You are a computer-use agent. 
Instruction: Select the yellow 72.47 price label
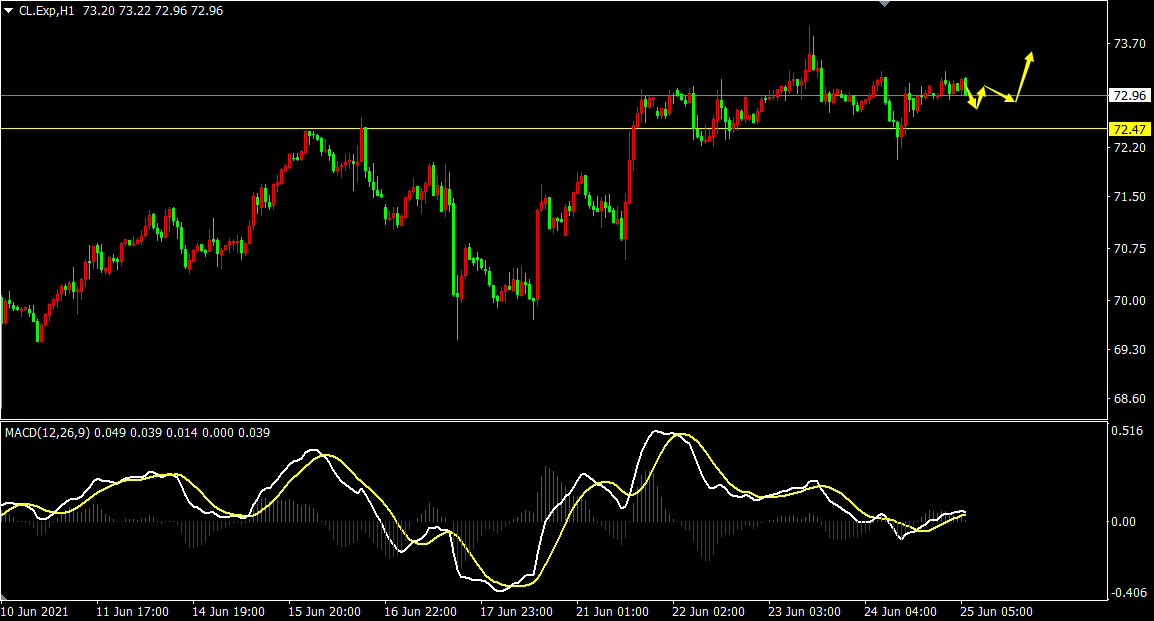[x=1130, y=129]
